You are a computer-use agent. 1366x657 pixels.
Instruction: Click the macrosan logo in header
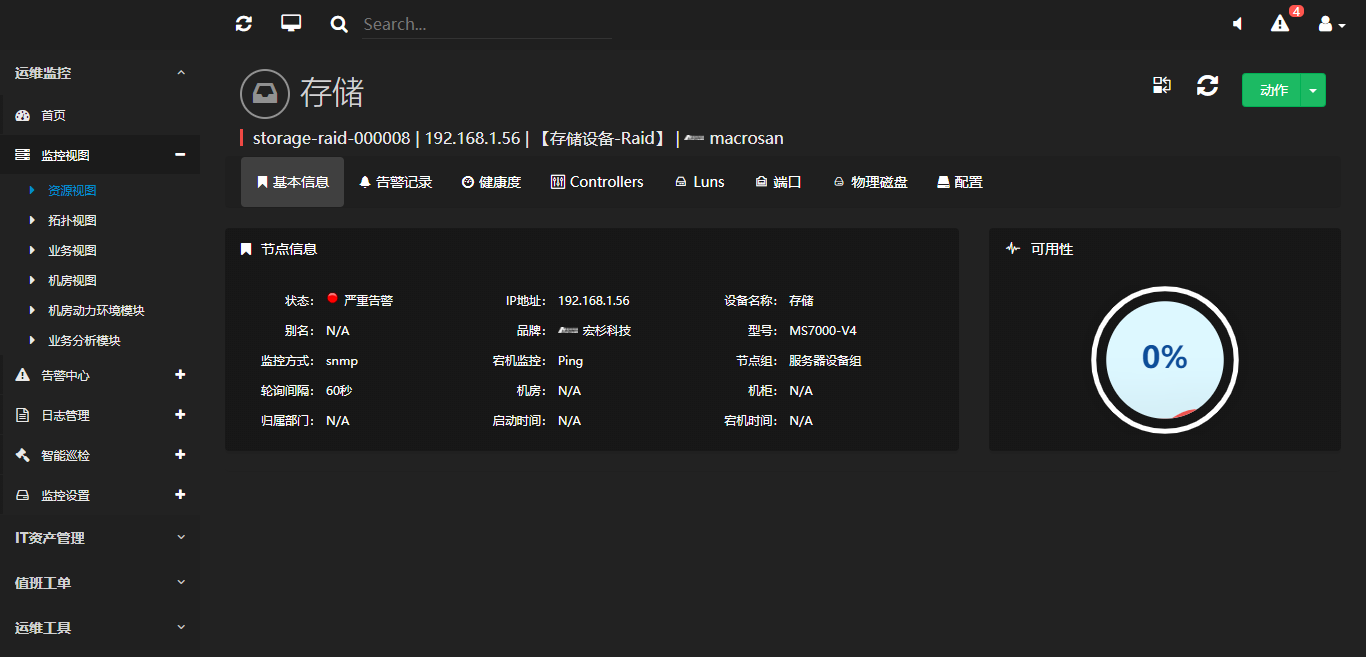pos(694,138)
